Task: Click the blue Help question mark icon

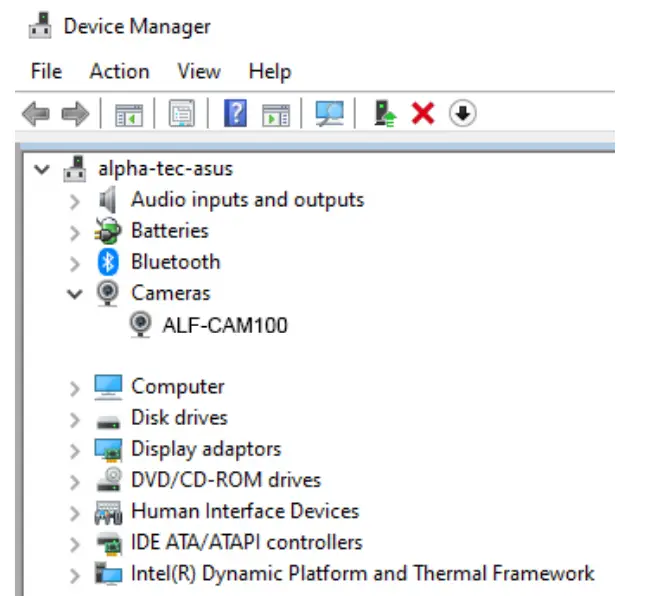Action: pyautogui.click(x=235, y=113)
